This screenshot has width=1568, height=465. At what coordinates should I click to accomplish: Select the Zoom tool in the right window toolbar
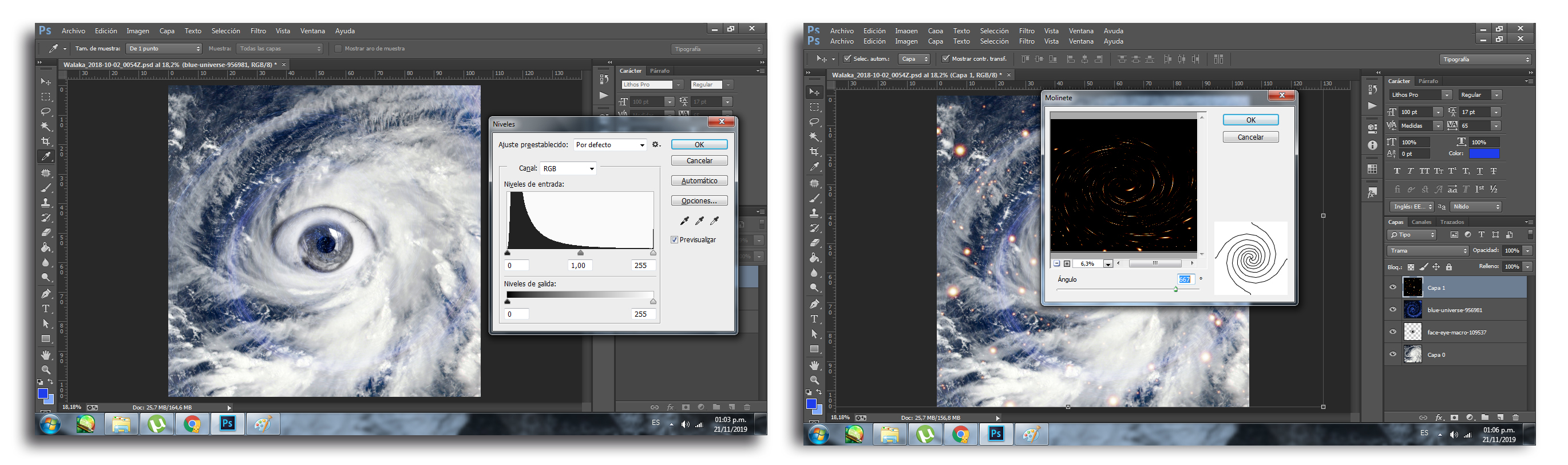click(x=814, y=380)
